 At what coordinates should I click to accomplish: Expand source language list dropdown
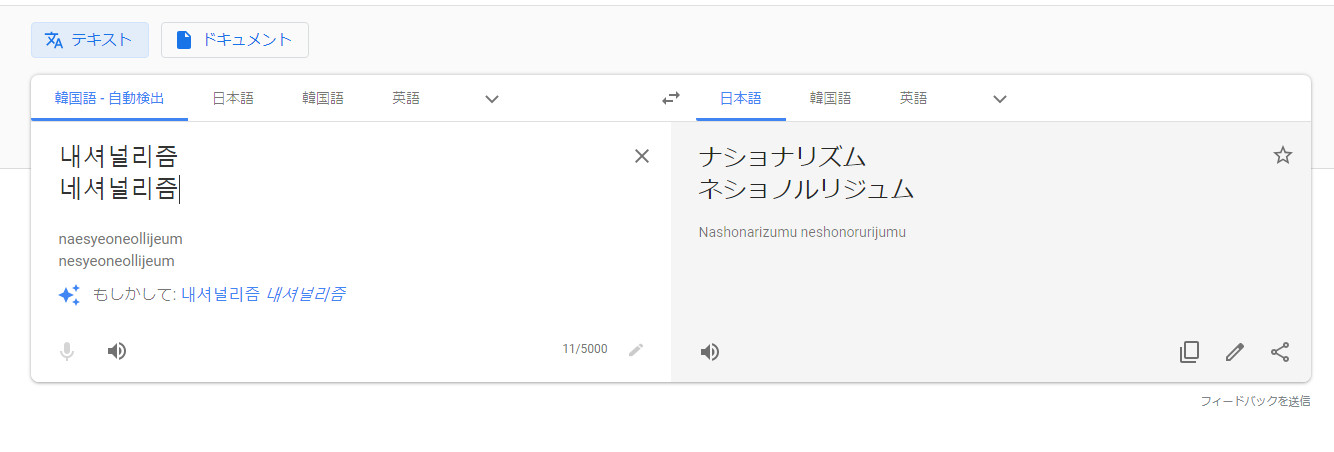pos(491,99)
